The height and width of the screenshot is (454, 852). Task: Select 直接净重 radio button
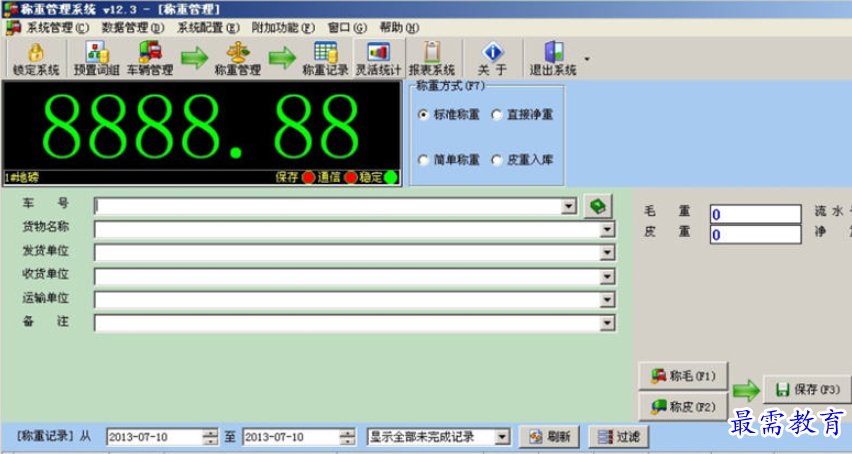click(x=497, y=115)
